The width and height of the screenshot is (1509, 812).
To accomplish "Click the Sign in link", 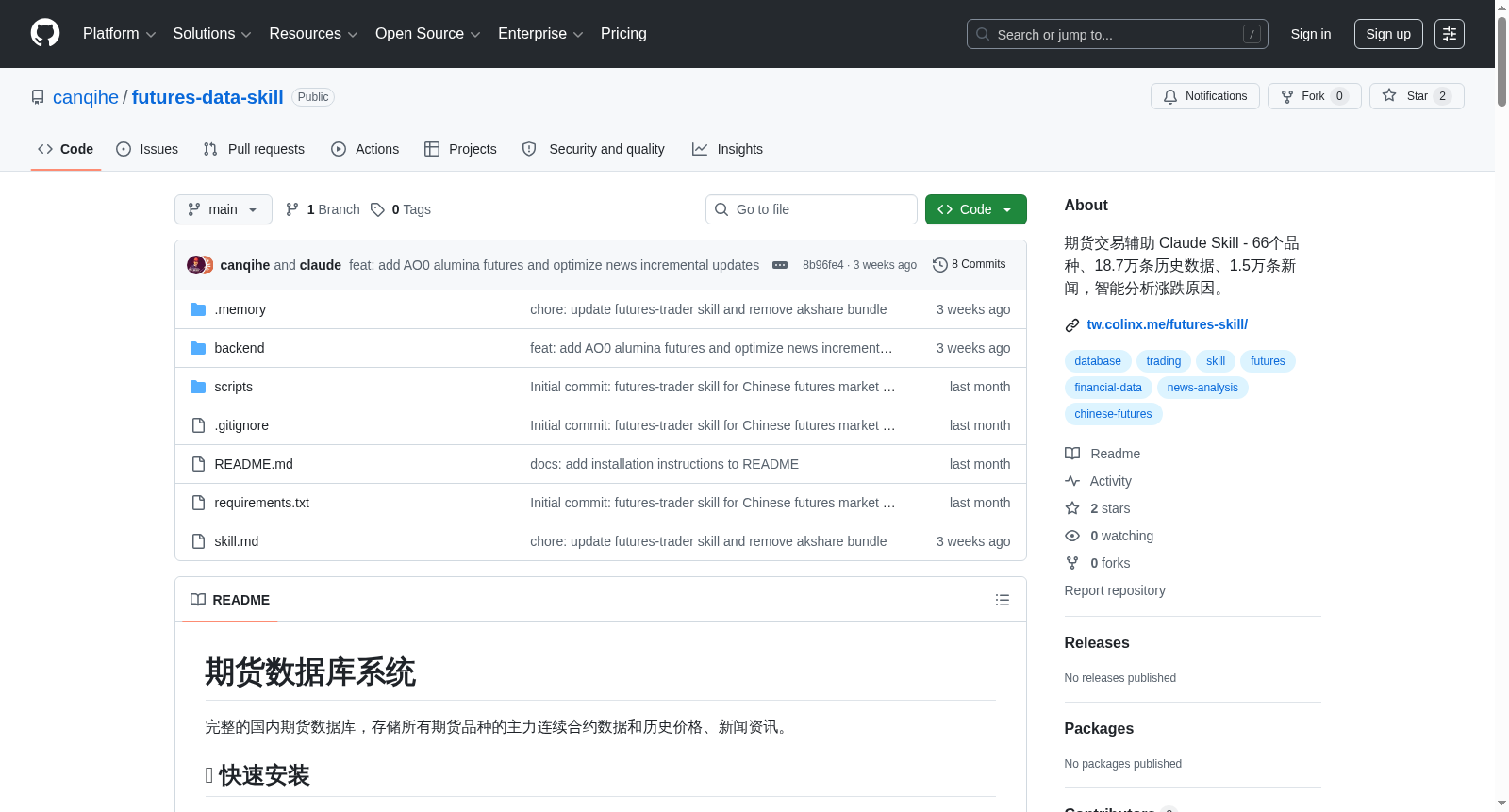I will click(x=1311, y=34).
